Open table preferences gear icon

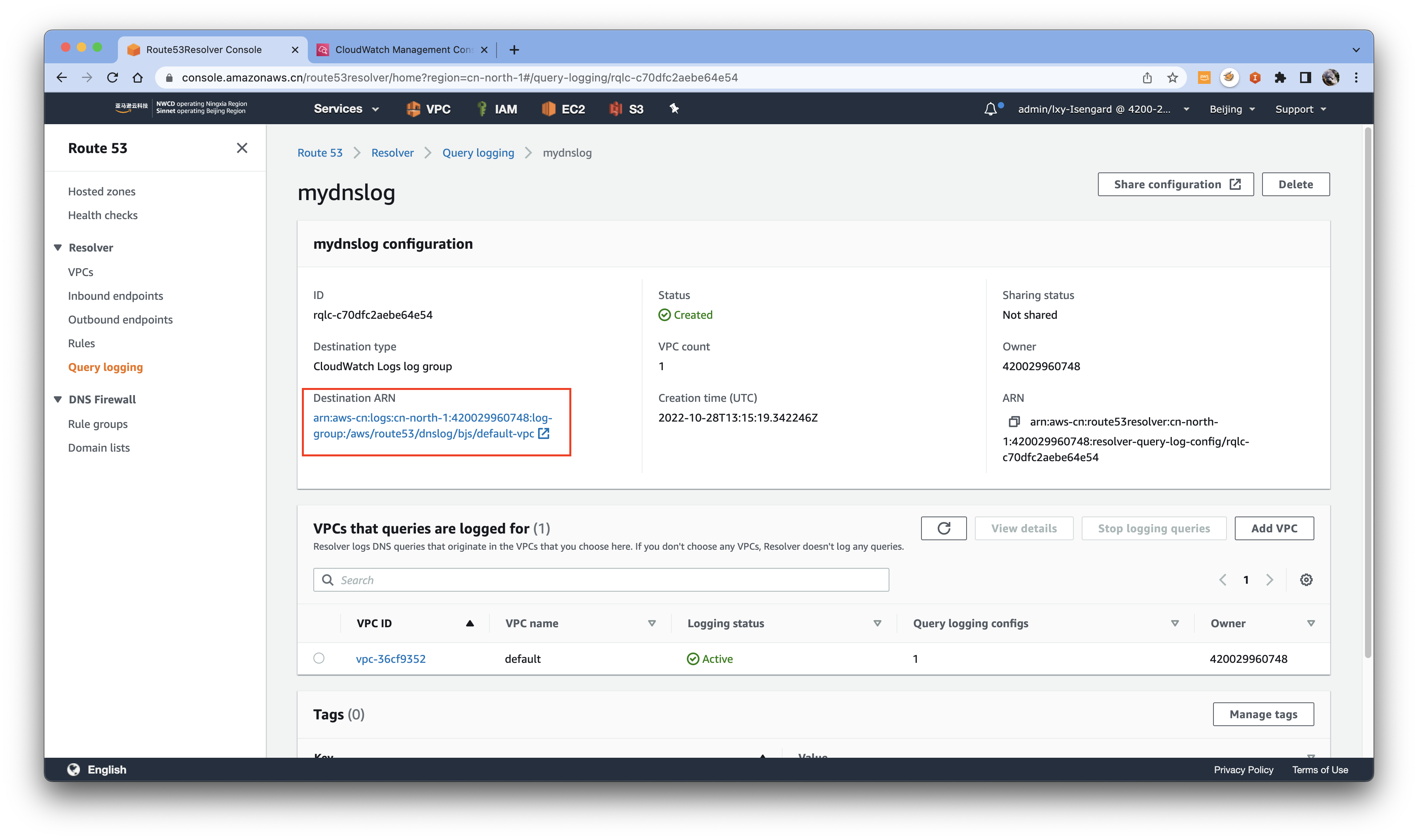tap(1306, 580)
